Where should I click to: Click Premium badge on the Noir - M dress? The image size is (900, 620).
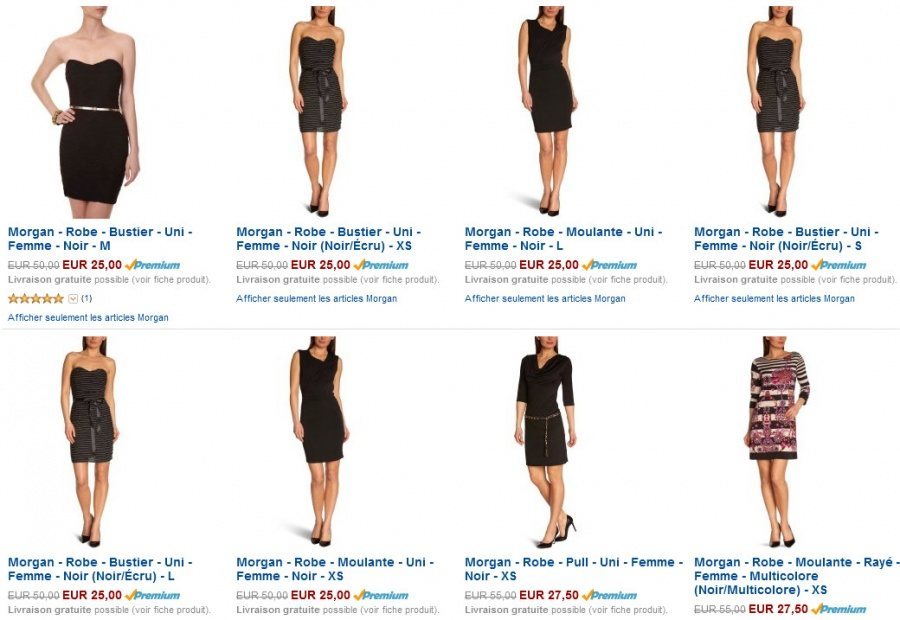coord(152,265)
